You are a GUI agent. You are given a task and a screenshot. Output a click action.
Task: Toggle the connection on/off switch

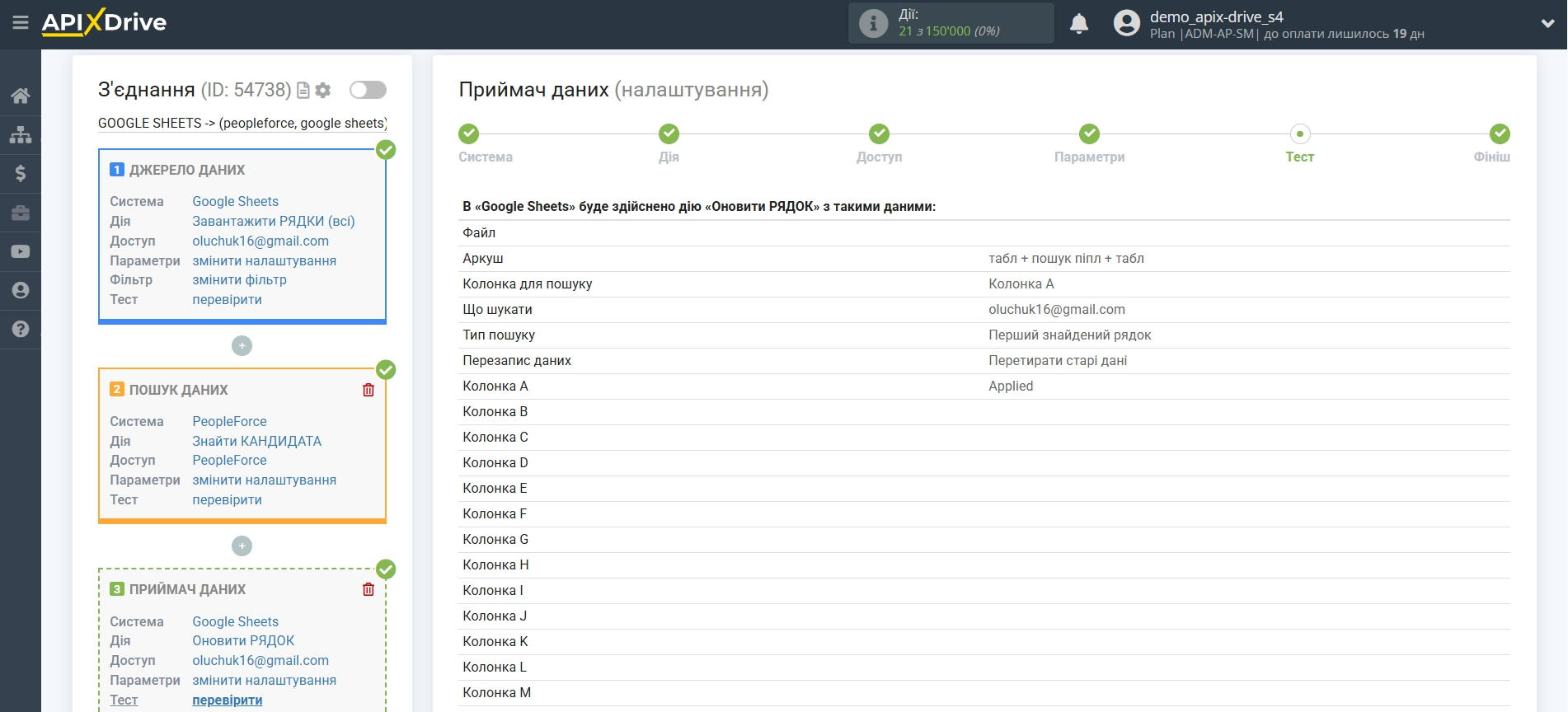[368, 90]
